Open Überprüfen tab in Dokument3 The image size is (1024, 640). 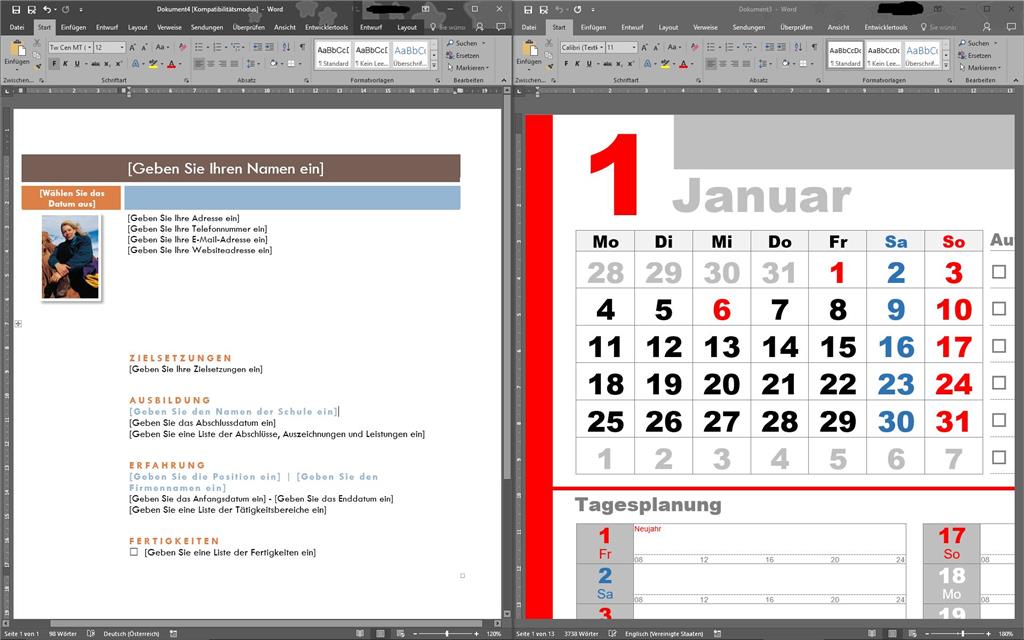796,27
